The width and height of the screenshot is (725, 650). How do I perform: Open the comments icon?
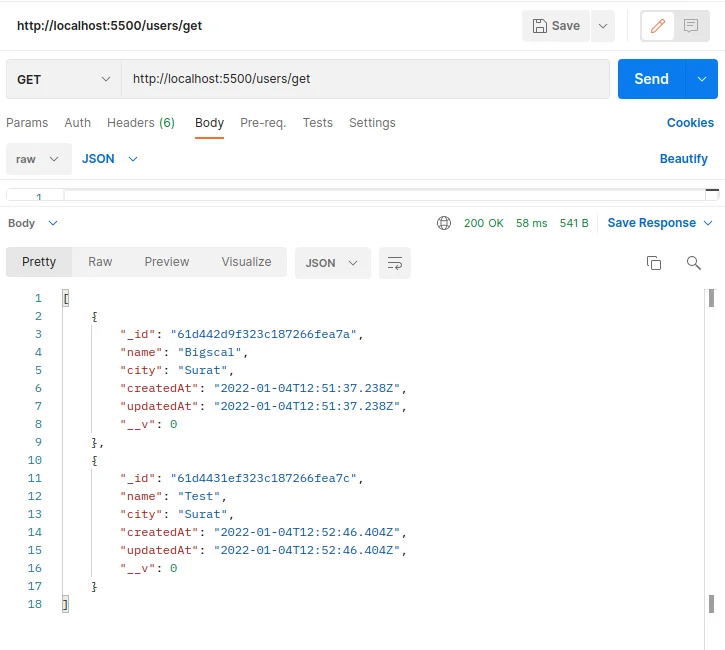pyautogui.click(x=691, y=26)
